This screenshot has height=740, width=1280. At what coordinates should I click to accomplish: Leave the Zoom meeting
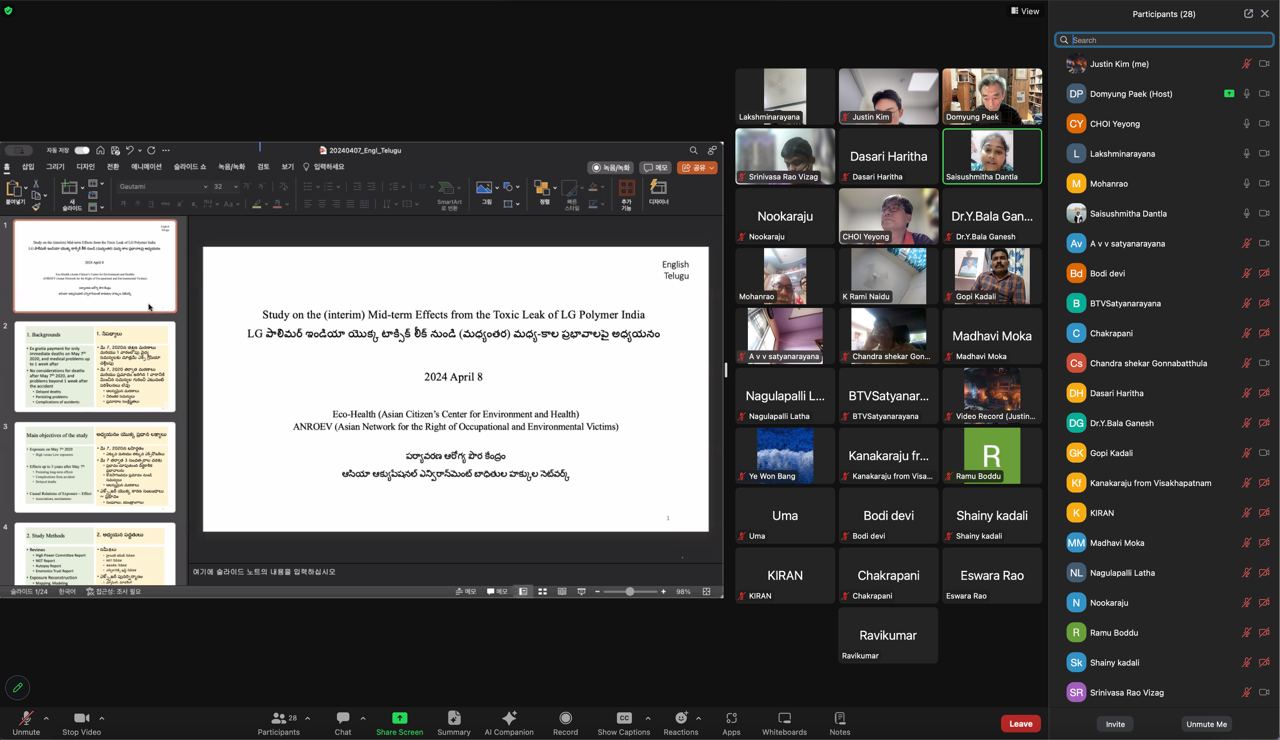tap(1021, 723)
